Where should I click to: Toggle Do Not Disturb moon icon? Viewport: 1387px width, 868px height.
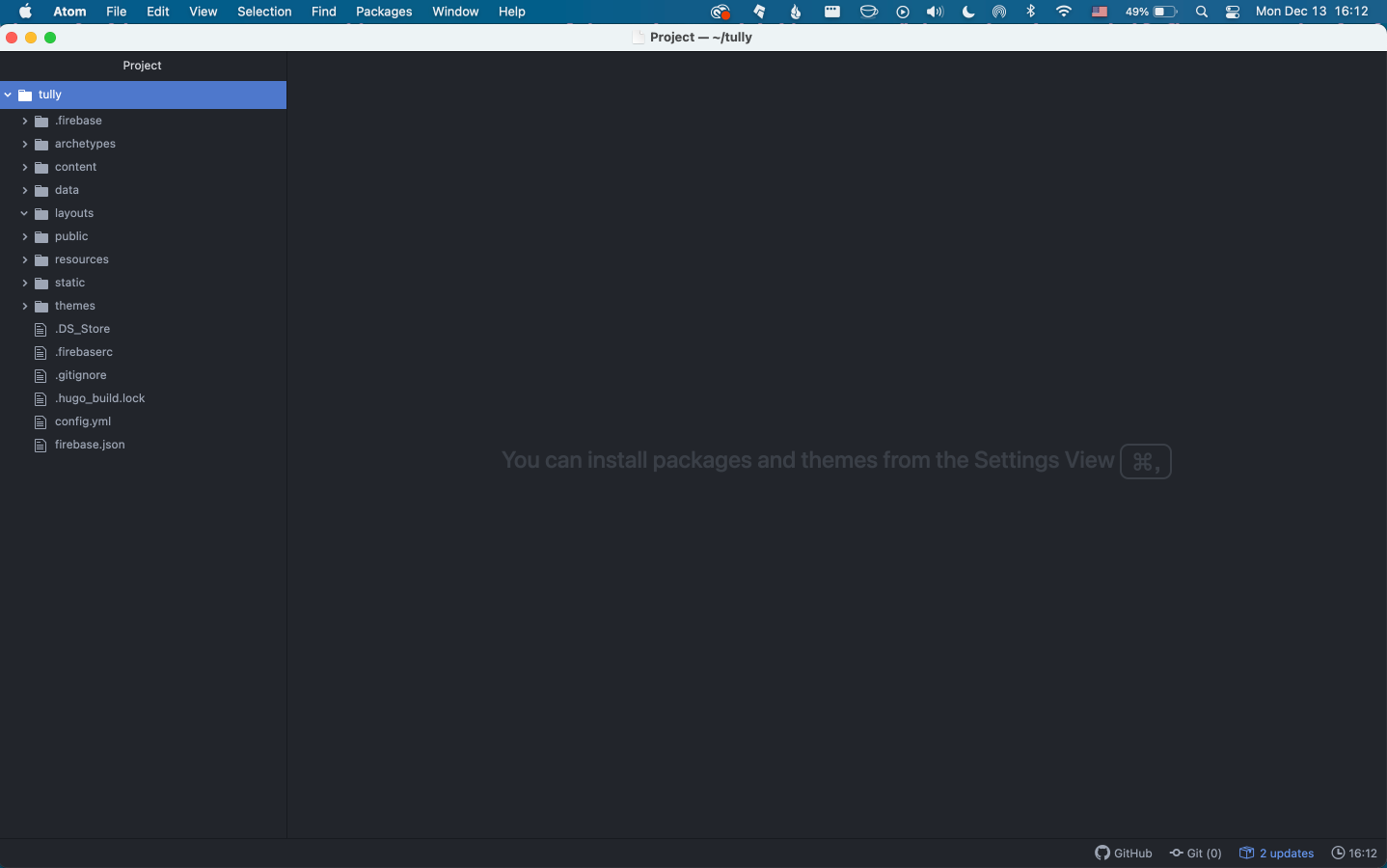pos(968,12)
